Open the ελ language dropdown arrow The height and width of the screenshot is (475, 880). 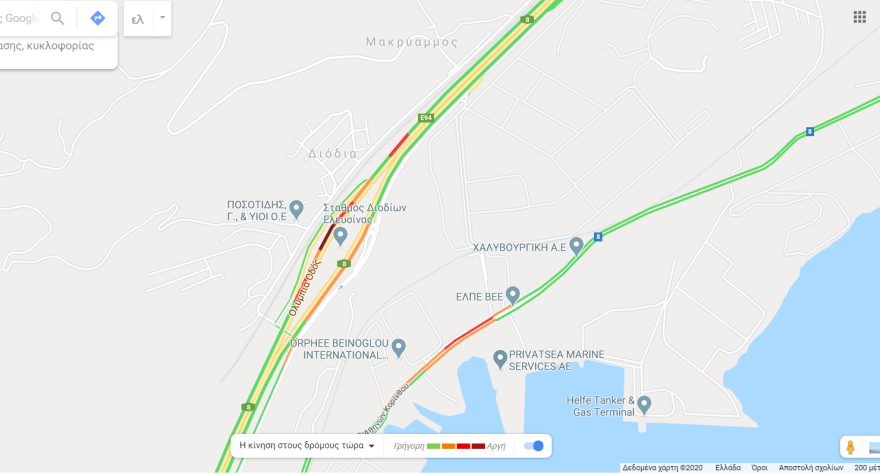pyautogui.click(x=162, y=18)
